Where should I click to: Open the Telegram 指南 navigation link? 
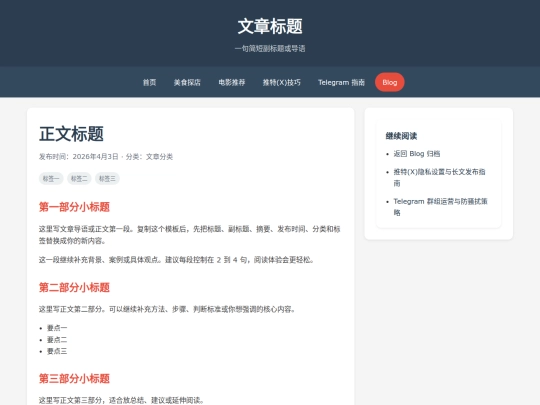[341, 82]
